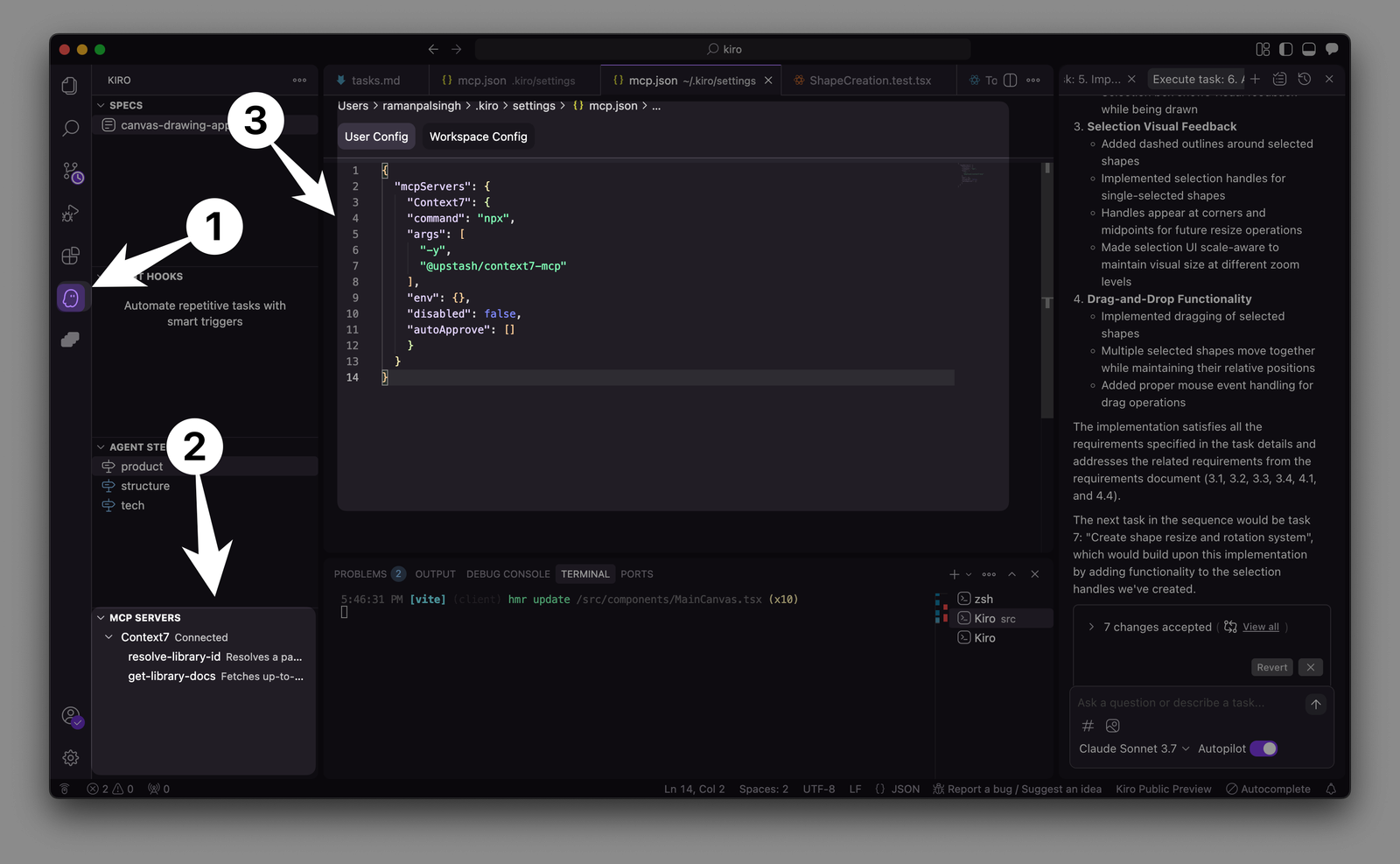This screenshot has width=1400, height=864.
Task: Expand the 7 changes accepted list
Action: tap(1090, 627)
